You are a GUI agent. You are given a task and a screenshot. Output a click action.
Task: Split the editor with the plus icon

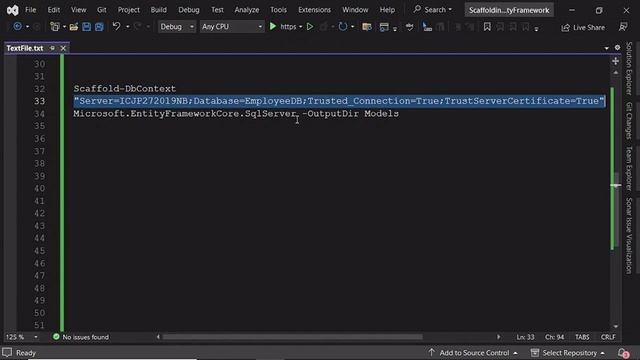pos(616,61)
